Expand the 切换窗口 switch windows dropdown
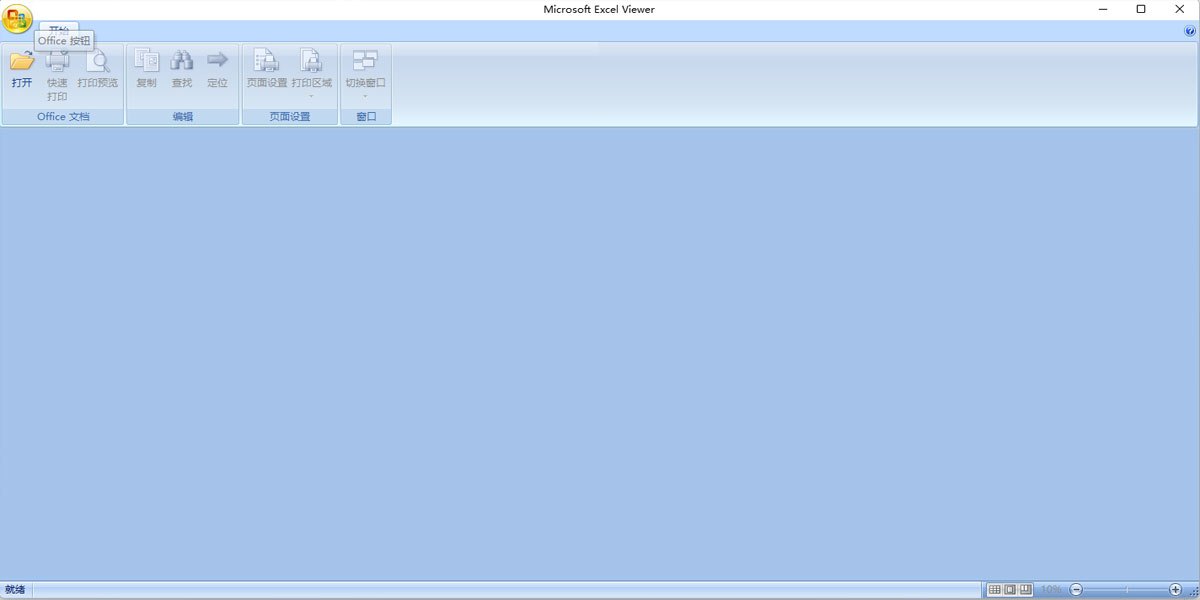This screenshot has height=600, width=1200. [365, 74]
